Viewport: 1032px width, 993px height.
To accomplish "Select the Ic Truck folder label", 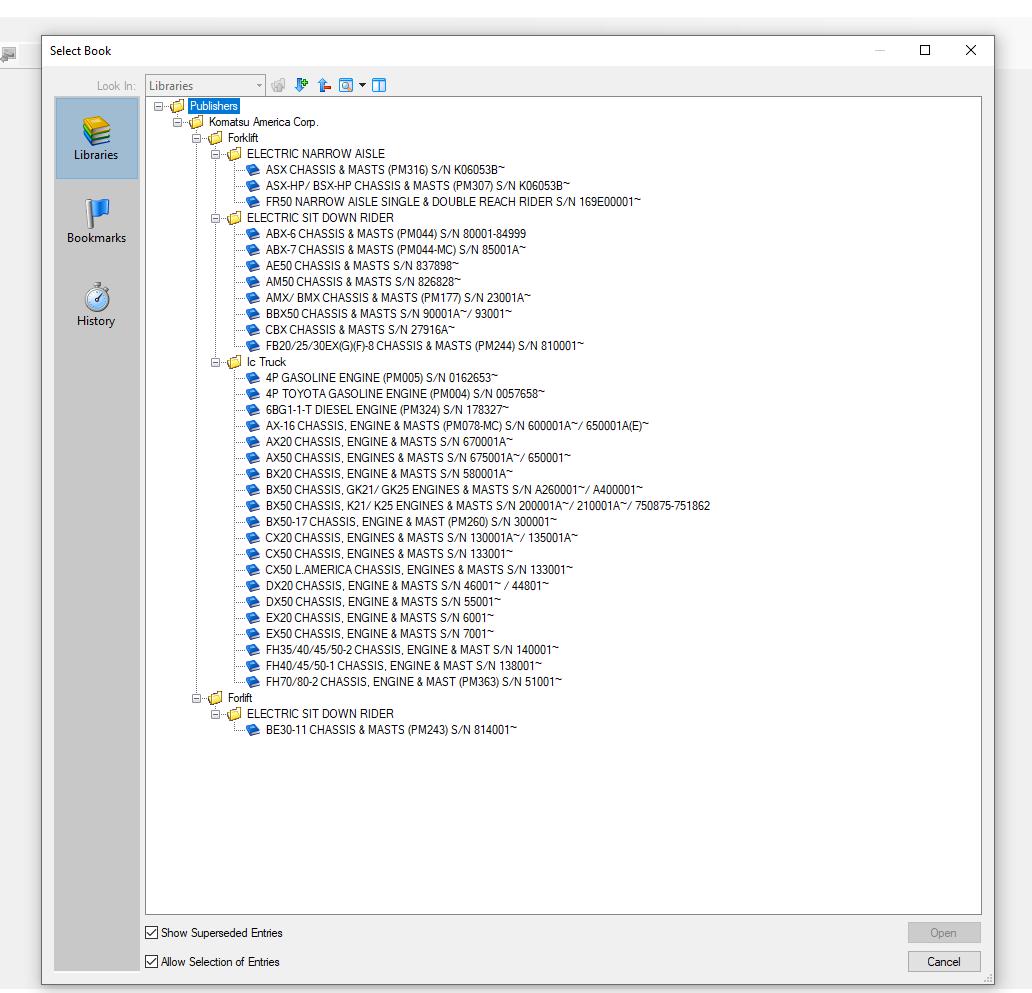I will tap(266, 362).
